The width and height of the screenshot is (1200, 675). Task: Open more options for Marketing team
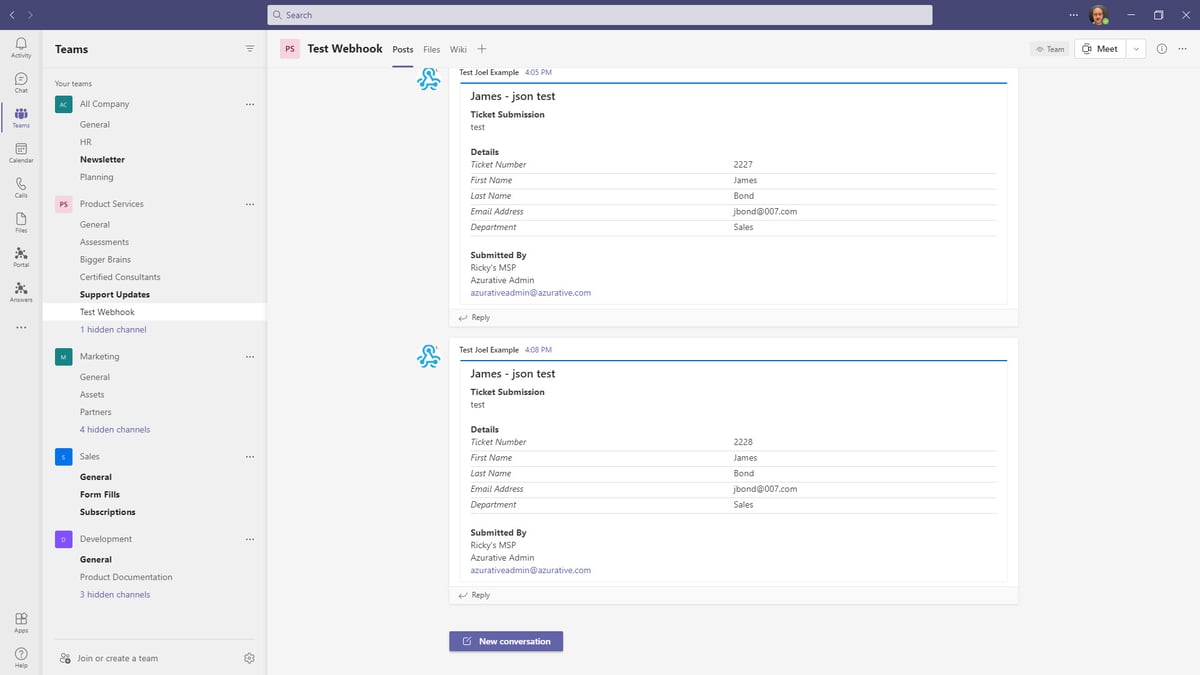tap(250, 356)
